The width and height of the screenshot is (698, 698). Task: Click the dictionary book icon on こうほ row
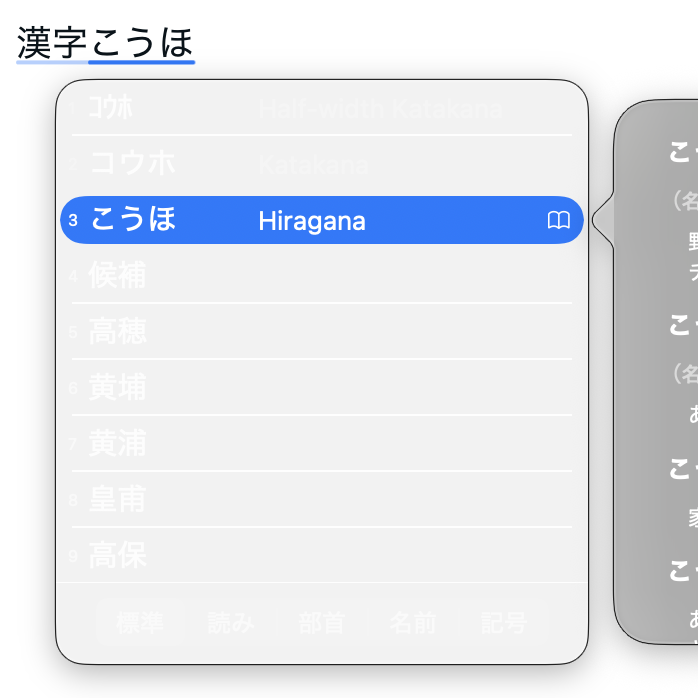[558, 220]
